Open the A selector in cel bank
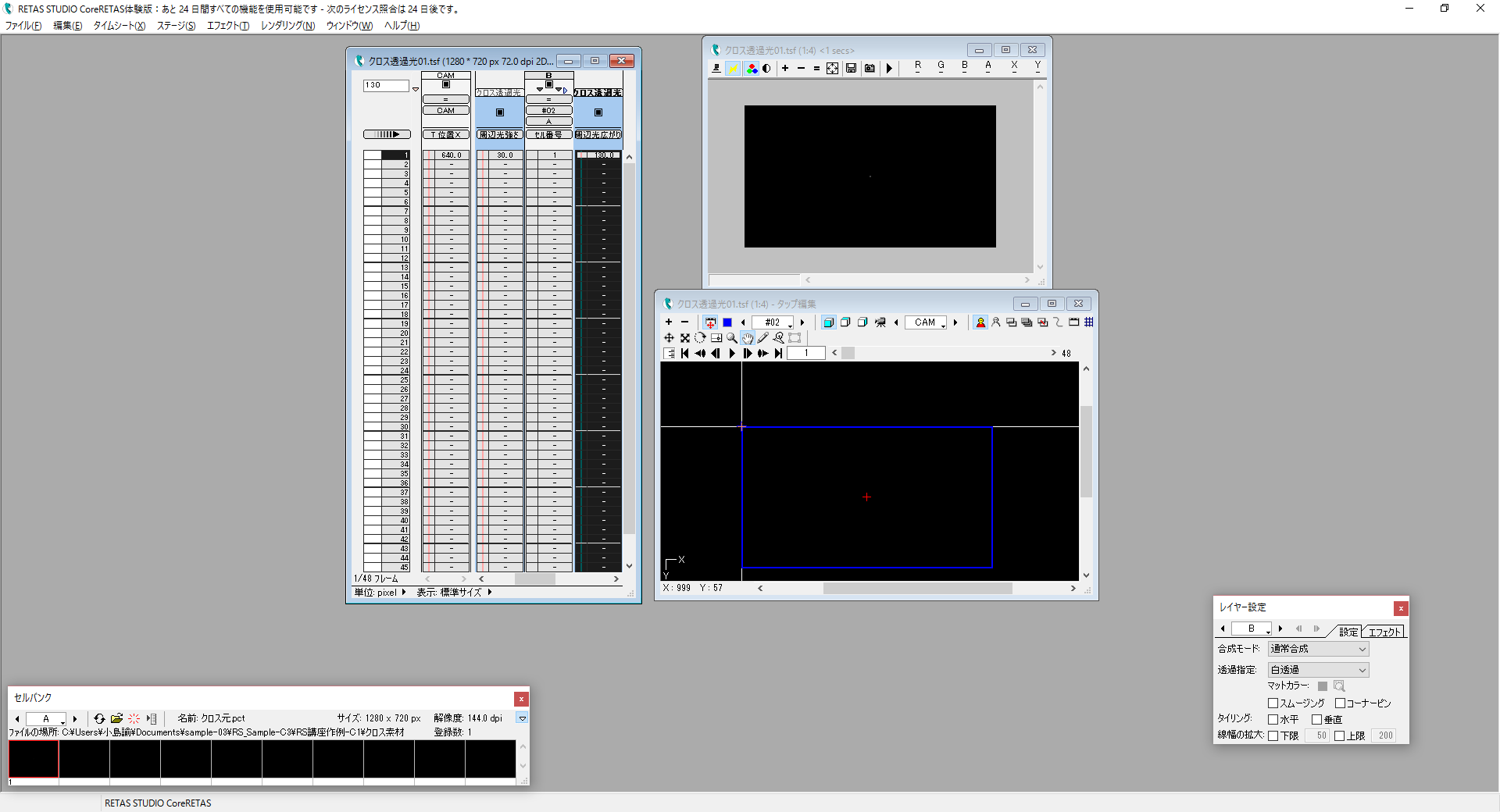 [x=46, y=718]
